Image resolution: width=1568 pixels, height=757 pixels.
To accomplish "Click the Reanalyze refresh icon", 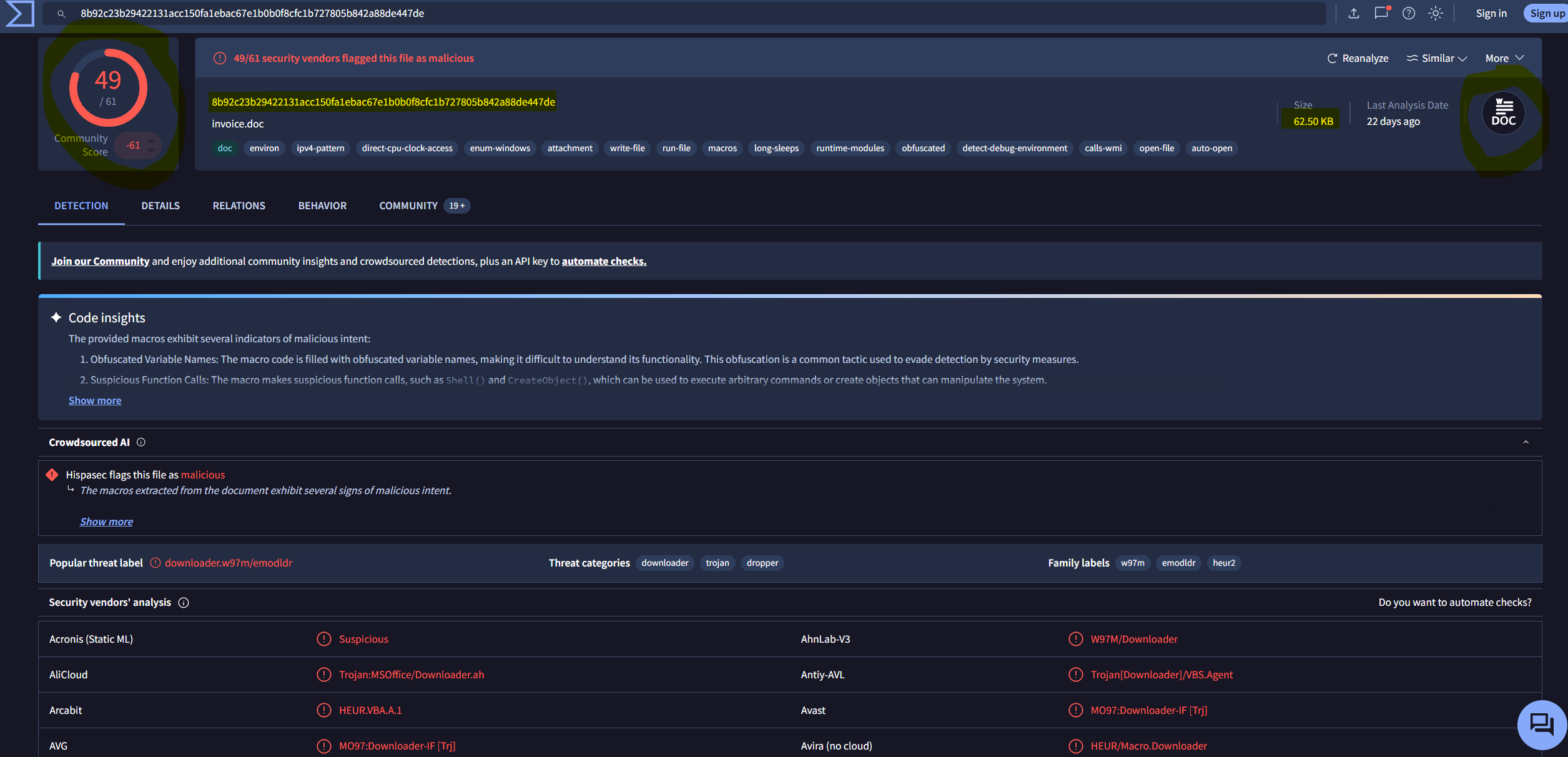I will 1332,58.
